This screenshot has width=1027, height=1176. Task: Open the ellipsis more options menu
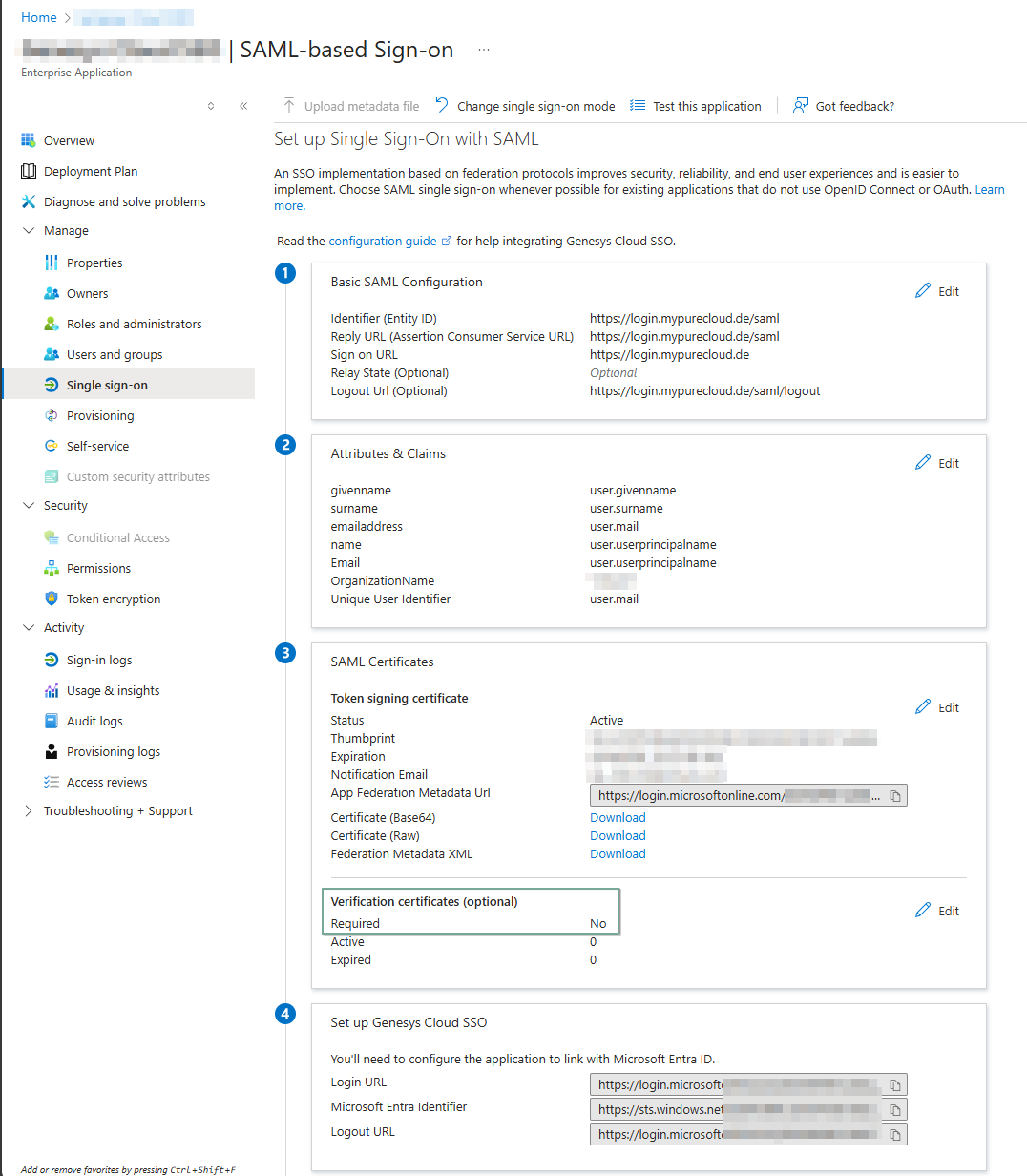tap(484, 50)
